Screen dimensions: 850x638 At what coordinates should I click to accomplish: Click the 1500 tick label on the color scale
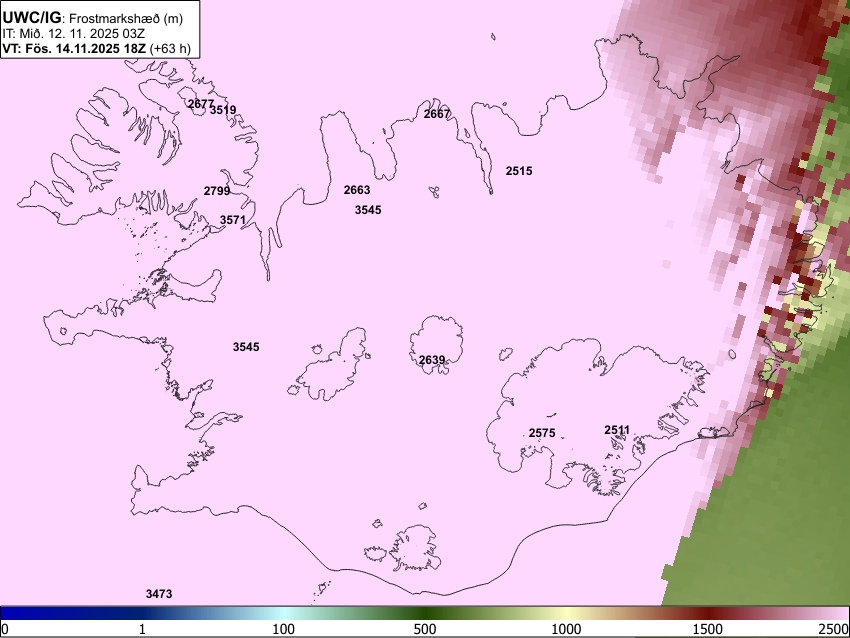click(x=708, y=629)
